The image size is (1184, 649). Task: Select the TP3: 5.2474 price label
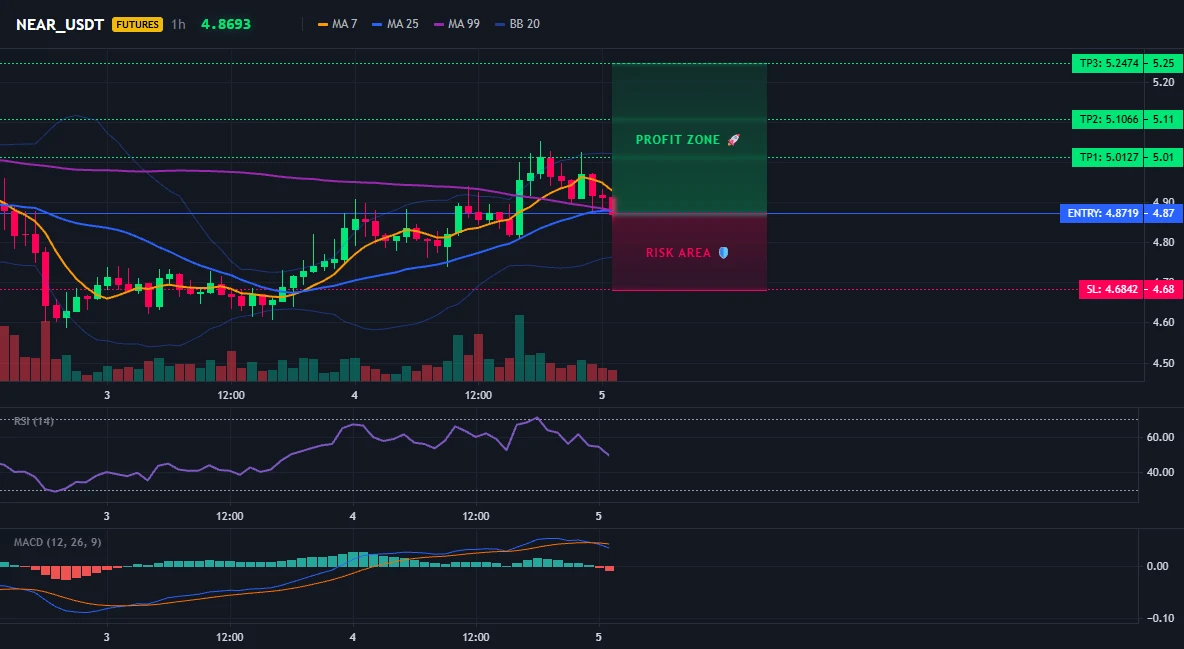coord(1108,63)
